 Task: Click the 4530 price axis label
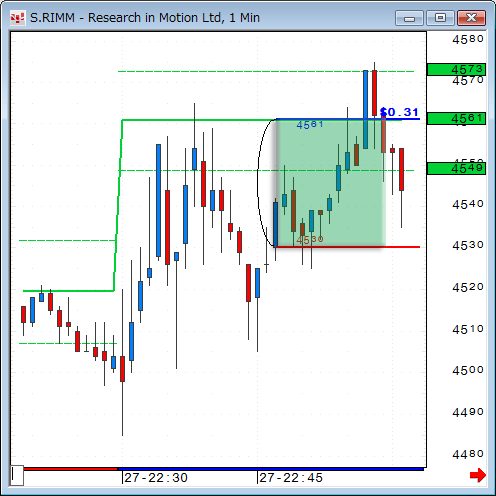click(468, 245)
